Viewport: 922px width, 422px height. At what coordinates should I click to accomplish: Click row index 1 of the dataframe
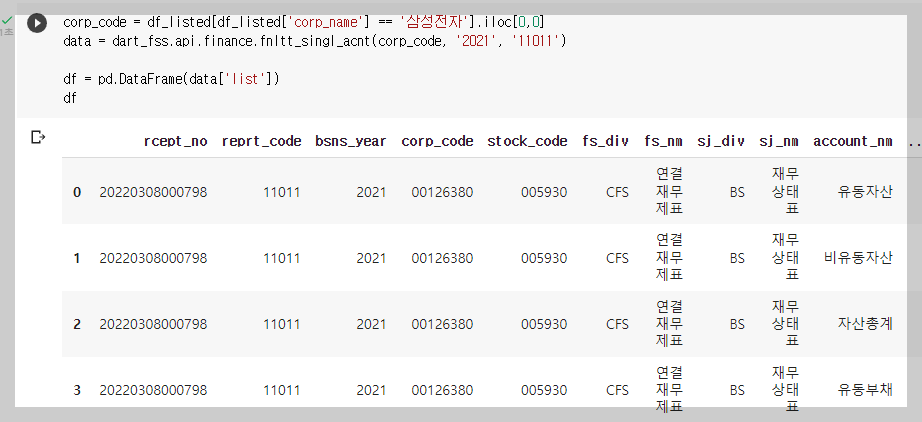click(x=77, y=258)
